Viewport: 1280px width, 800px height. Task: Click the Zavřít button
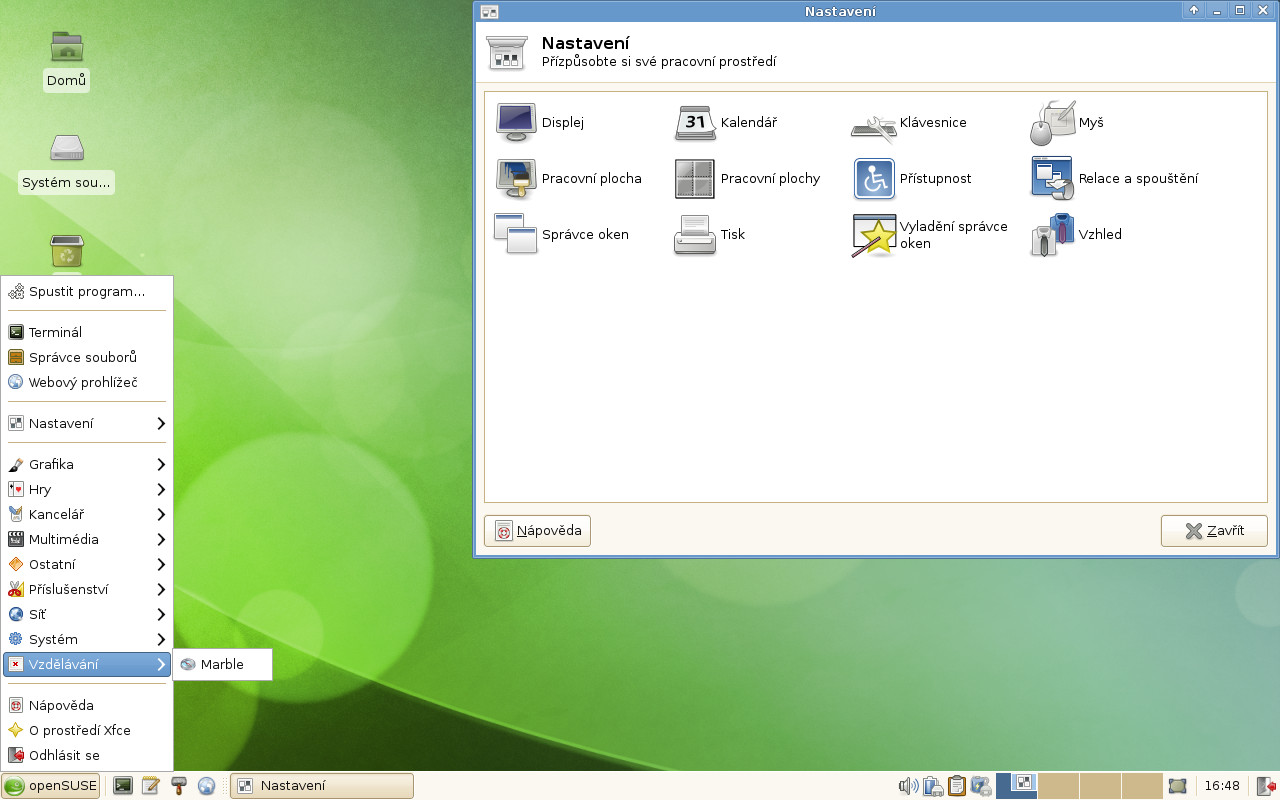tap(1214, 531)
